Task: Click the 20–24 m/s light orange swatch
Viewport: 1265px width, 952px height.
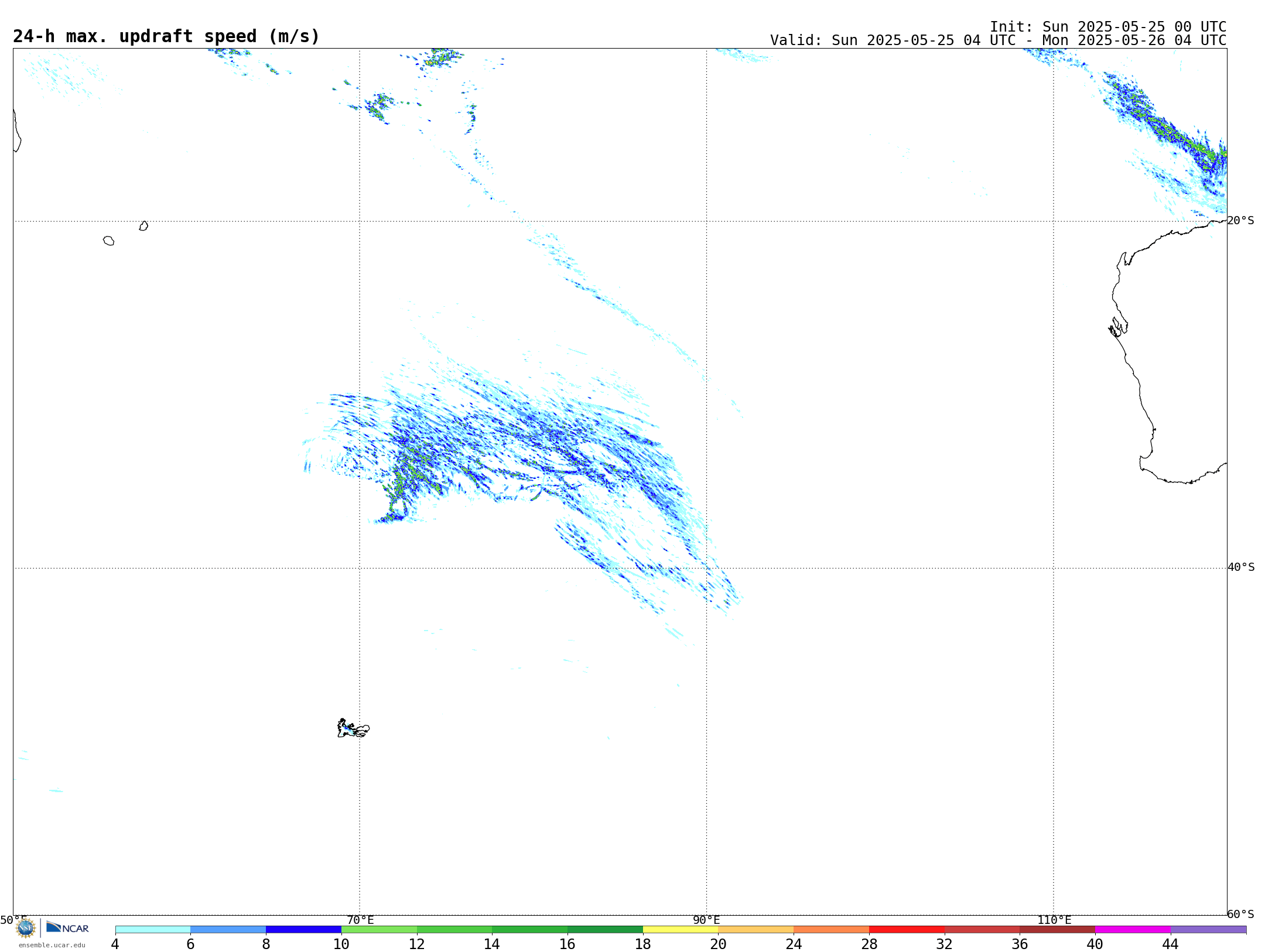Action: click(x=756, y=929)
